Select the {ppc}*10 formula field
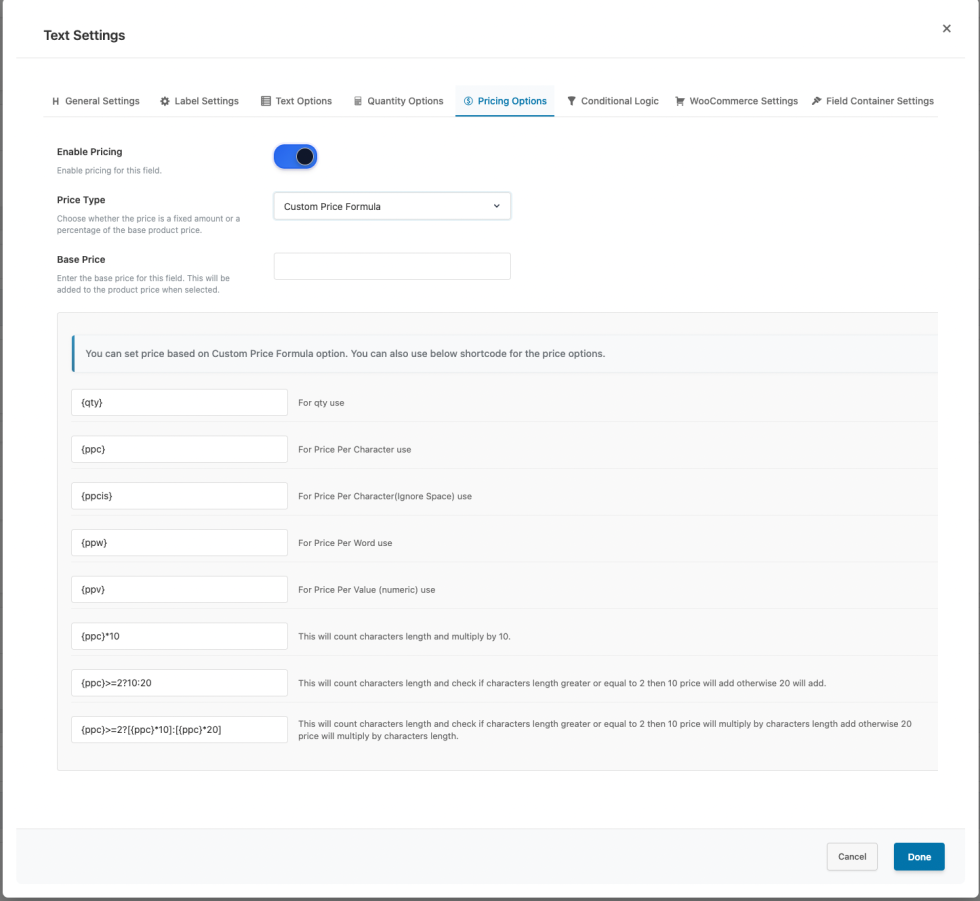 tap(180, 636)
